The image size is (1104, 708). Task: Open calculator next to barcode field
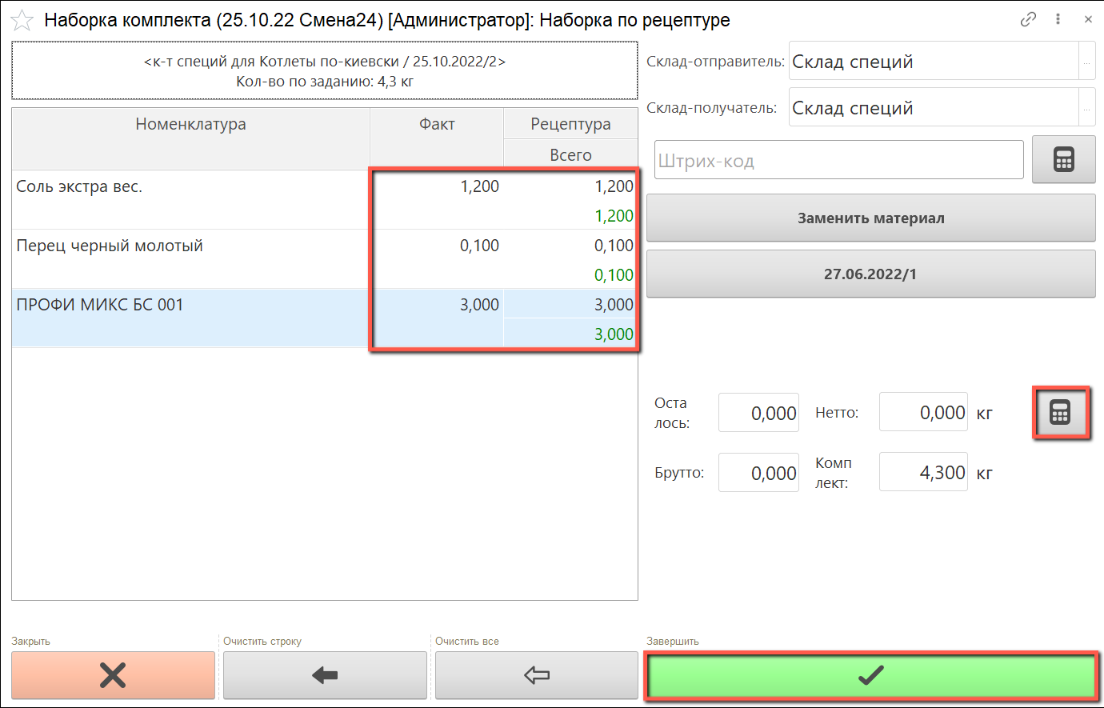1064,160
